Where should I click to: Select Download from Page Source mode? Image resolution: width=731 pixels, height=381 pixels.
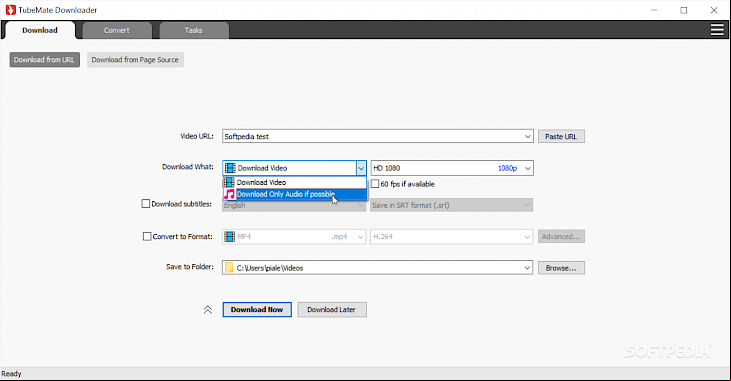tap(135, 60)
